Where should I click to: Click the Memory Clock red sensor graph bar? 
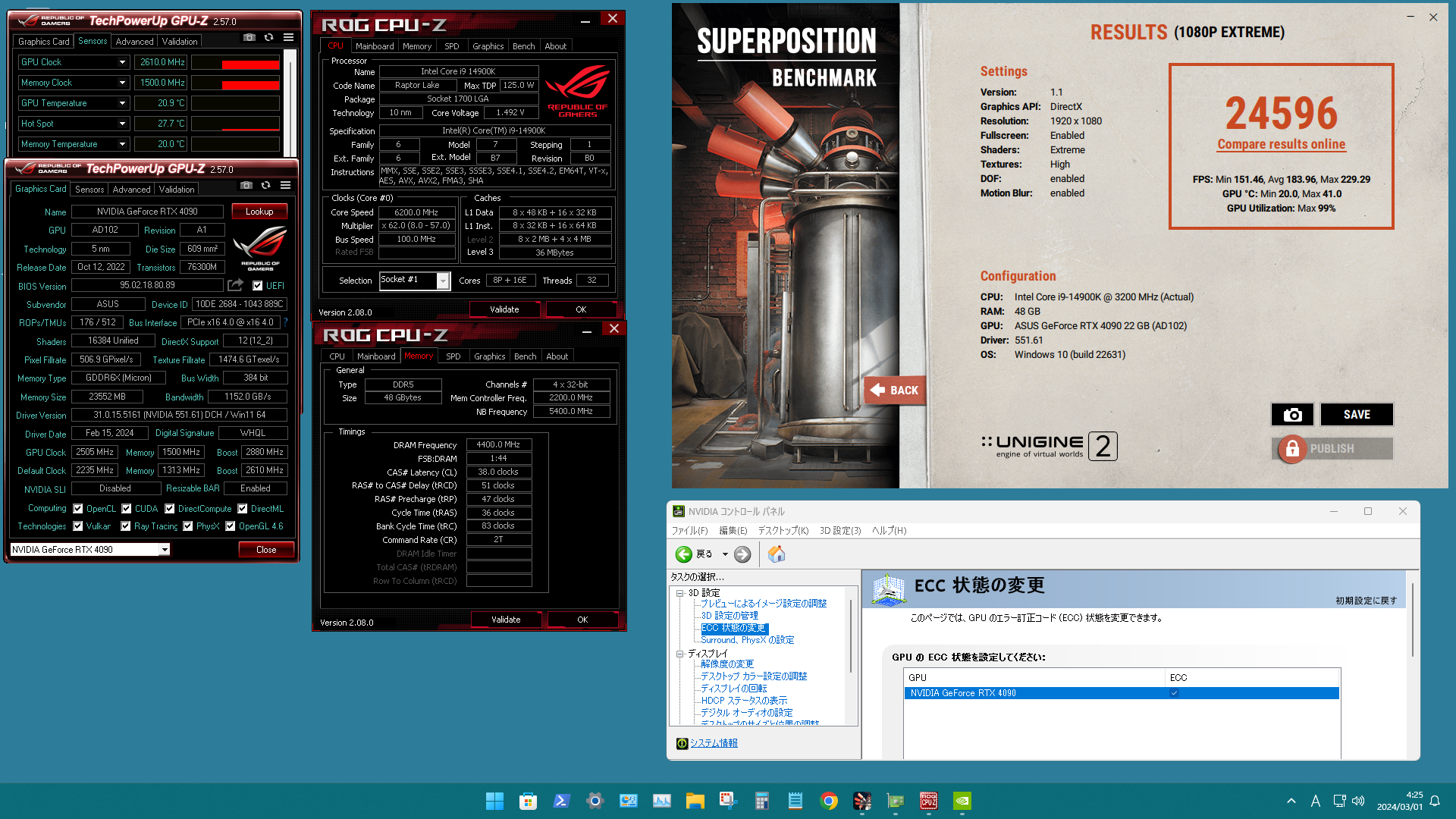(x=250, y=84)
